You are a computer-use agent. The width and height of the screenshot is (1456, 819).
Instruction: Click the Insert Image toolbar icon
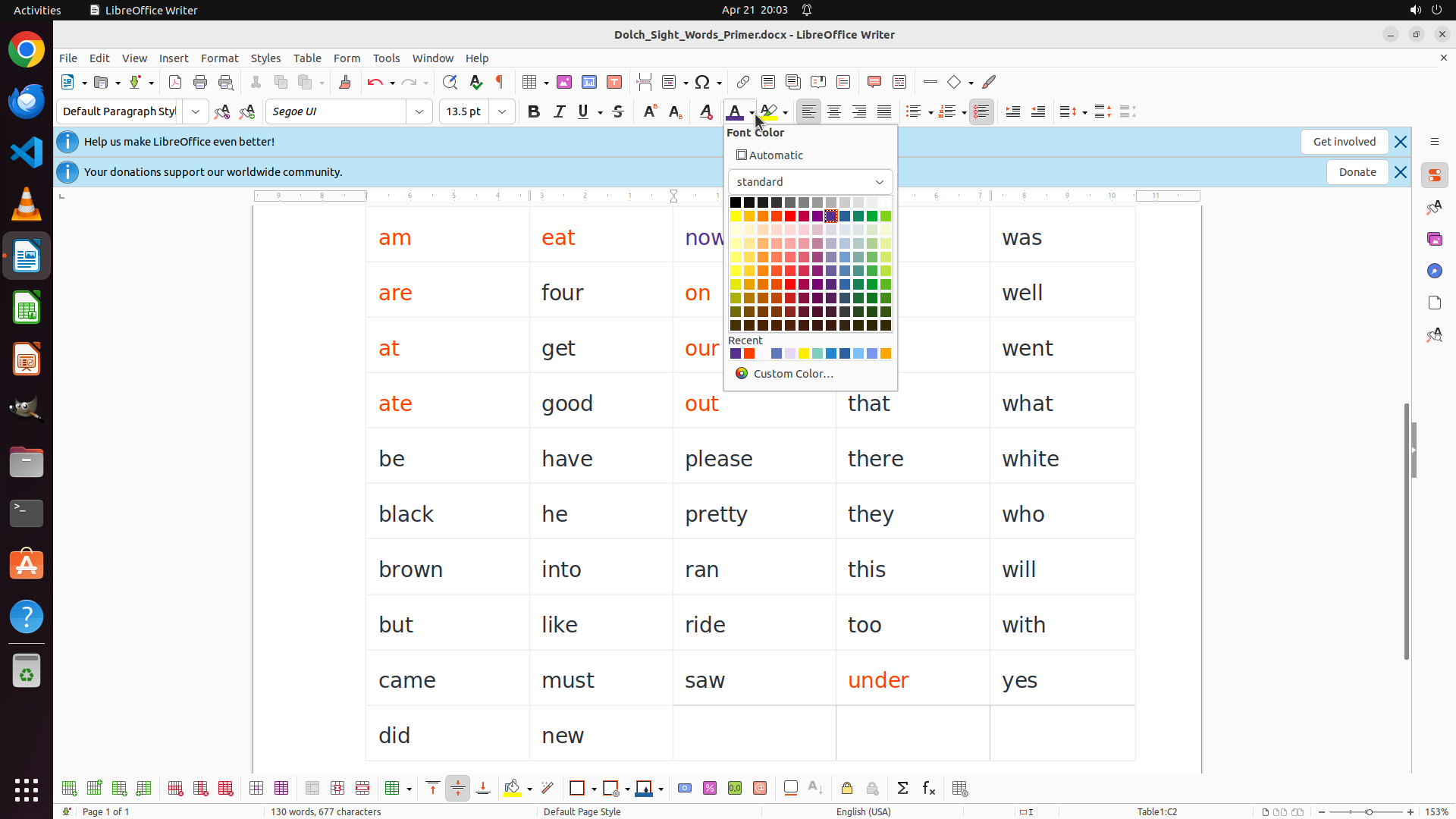pyautogui.click(x=564, y=82)
